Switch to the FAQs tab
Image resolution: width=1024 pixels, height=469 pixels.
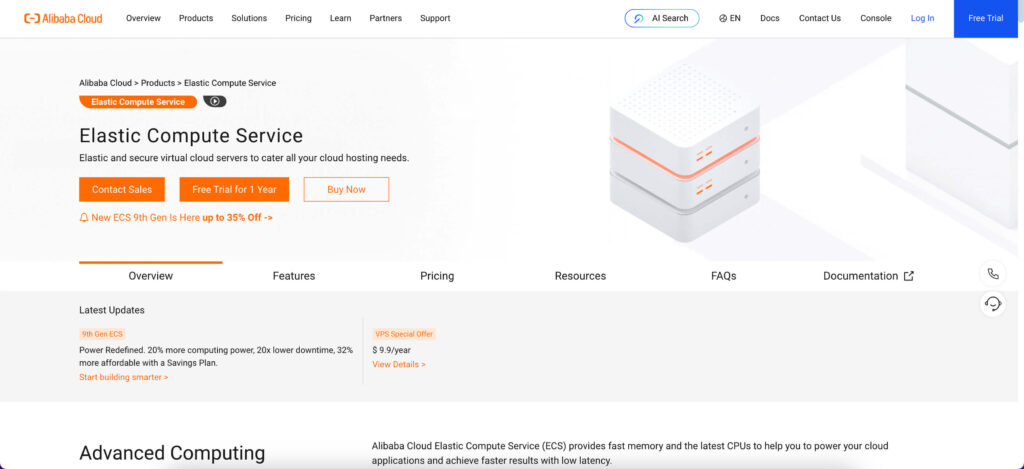[724, 276]
